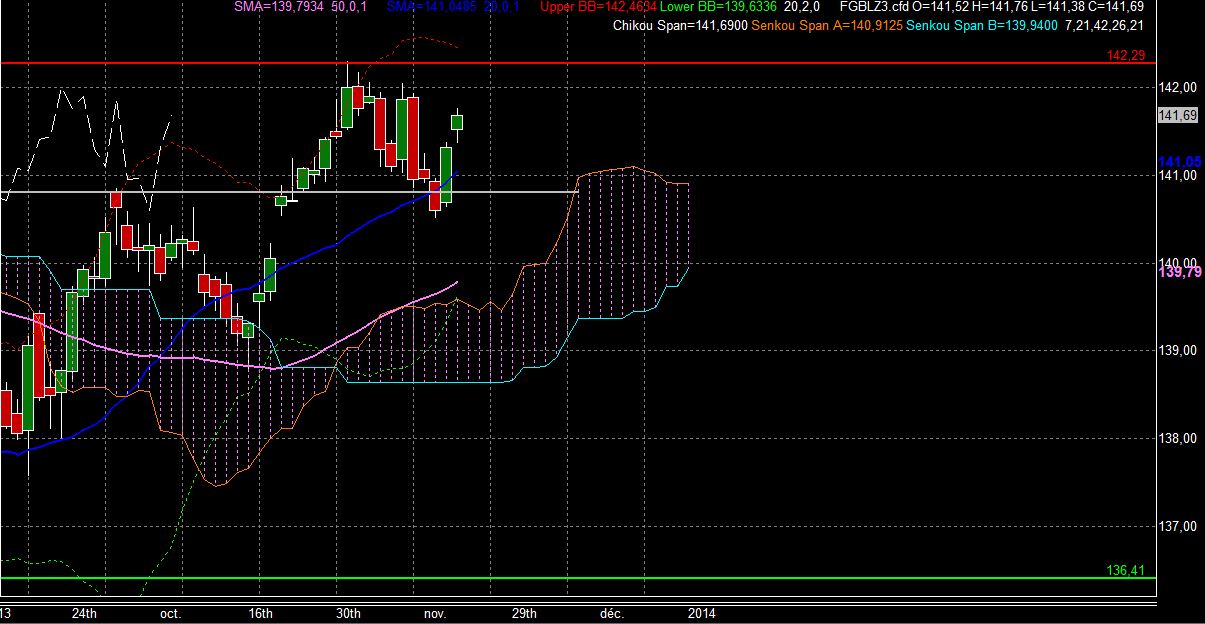Click the 139,00 price axis label
Screen dimensions: 1205x624
1177,351
